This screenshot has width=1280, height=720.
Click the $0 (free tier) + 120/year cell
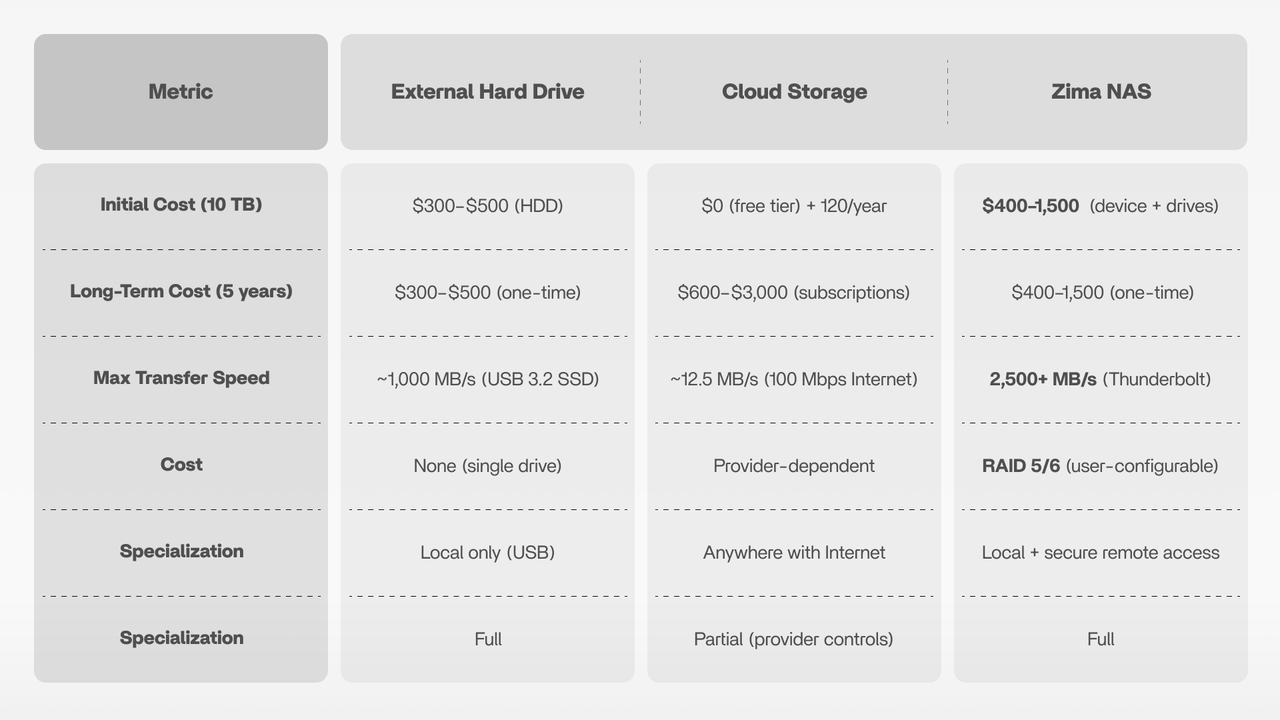(x=794, y=206)
